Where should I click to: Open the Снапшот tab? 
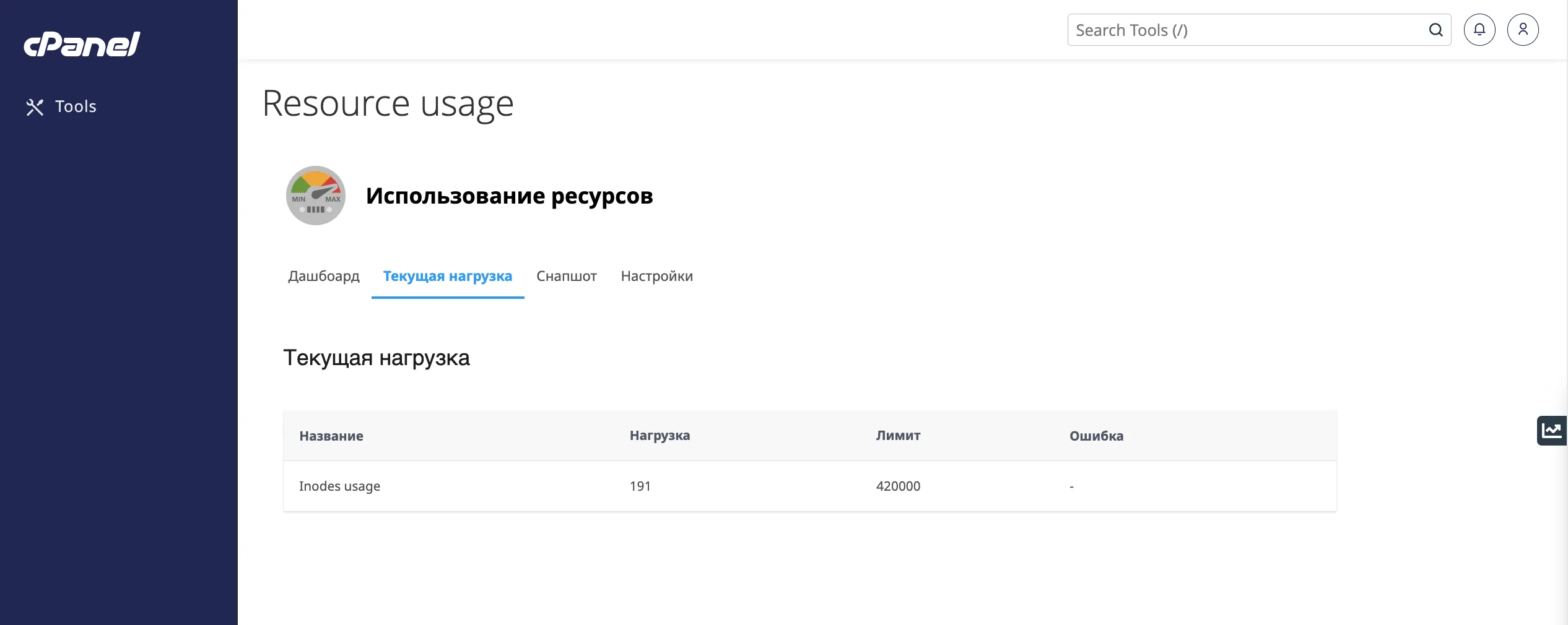[x=566, y=276]
